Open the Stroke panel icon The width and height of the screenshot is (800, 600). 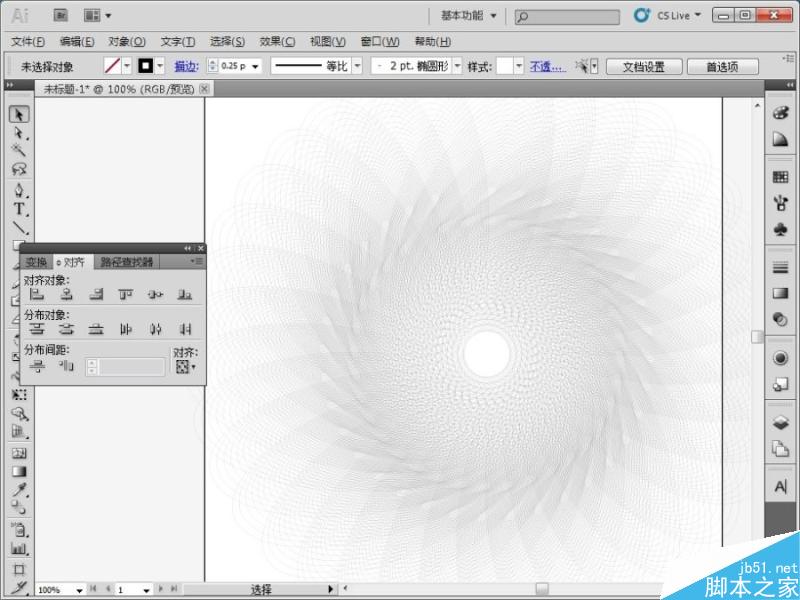click(780, 267)
